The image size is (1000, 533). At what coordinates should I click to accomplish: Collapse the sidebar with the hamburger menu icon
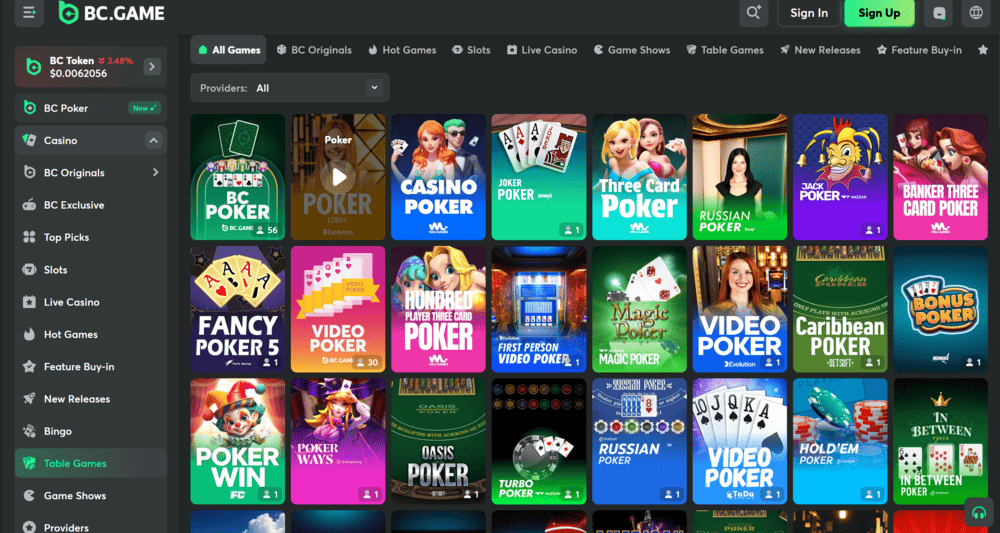(x=29, y=13)
